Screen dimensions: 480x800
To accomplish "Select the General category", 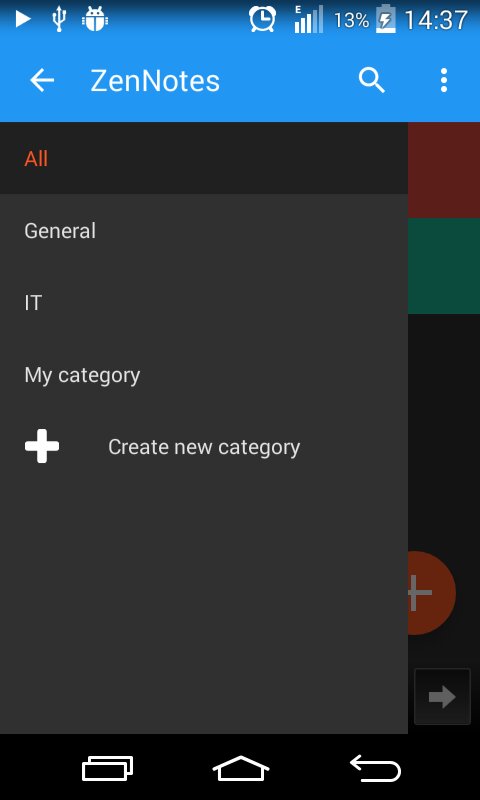I will point(204,231).
